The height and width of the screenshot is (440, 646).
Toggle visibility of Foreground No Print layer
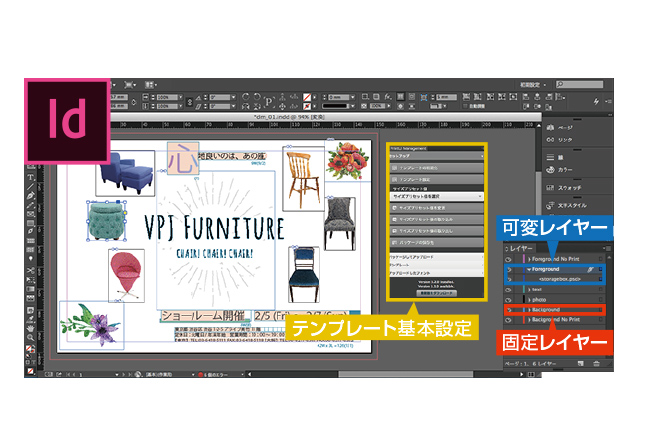pos(508,259)
